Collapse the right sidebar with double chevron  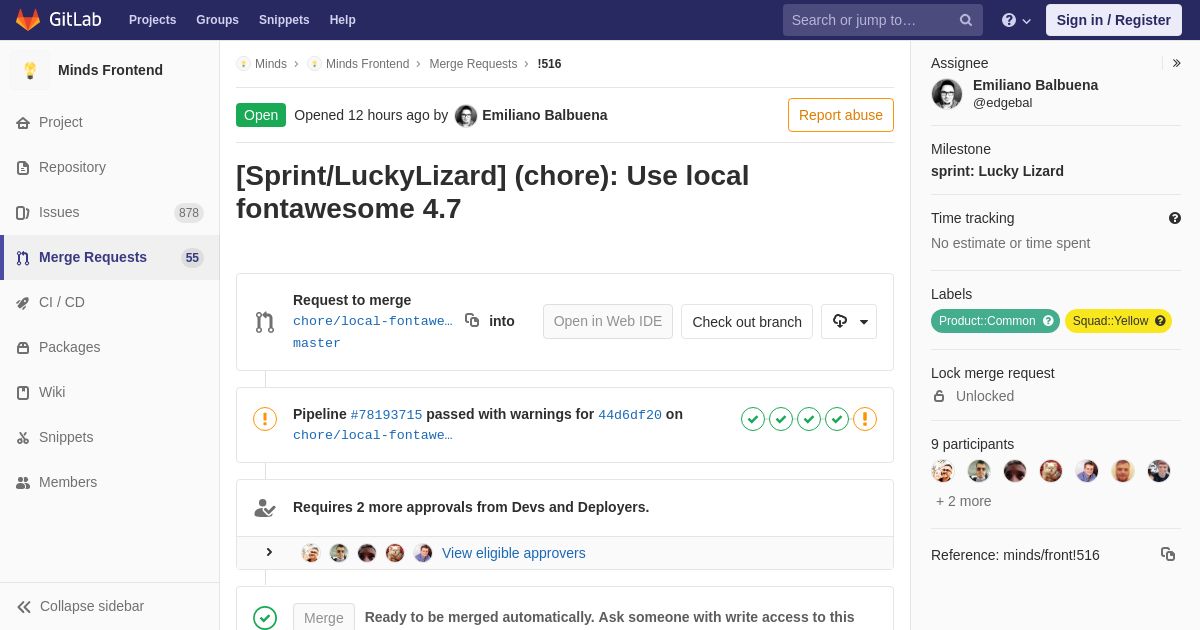(x=1176, y=63)
